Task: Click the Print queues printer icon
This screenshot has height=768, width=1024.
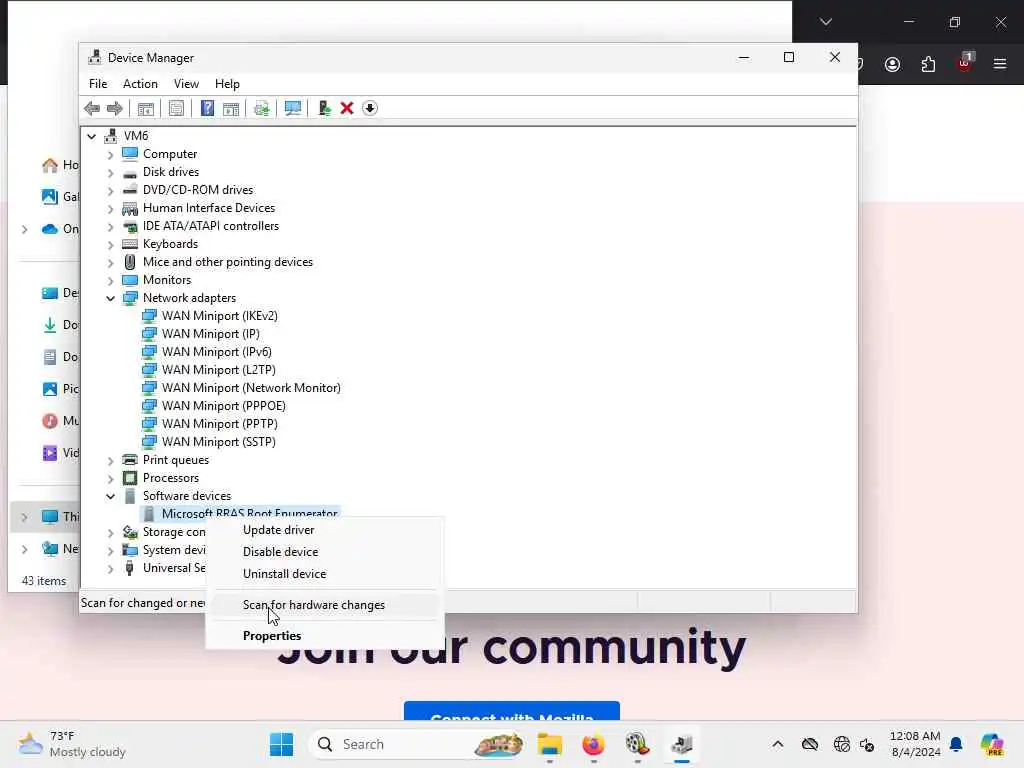Action: [130, 460]
